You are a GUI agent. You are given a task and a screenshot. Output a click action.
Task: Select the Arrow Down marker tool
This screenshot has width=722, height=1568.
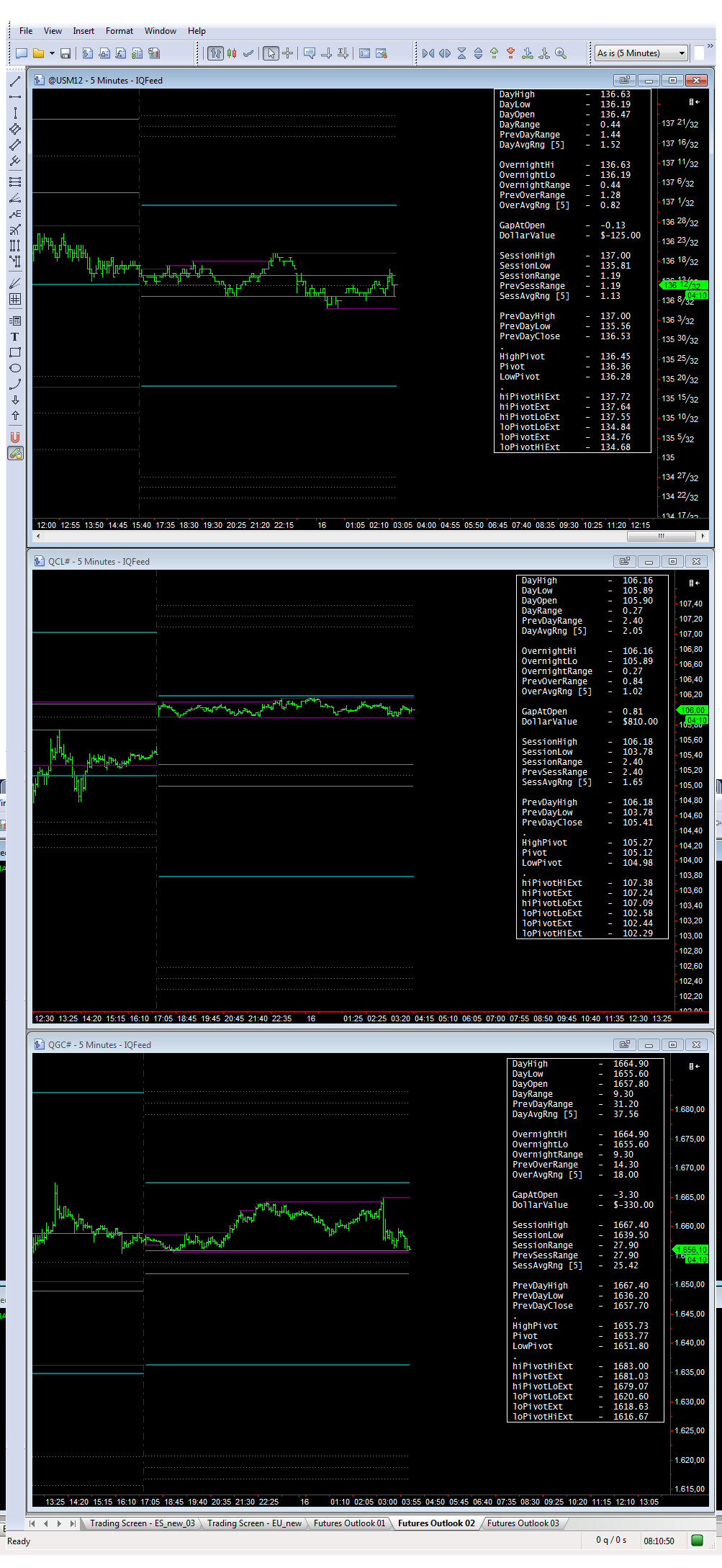15,400
